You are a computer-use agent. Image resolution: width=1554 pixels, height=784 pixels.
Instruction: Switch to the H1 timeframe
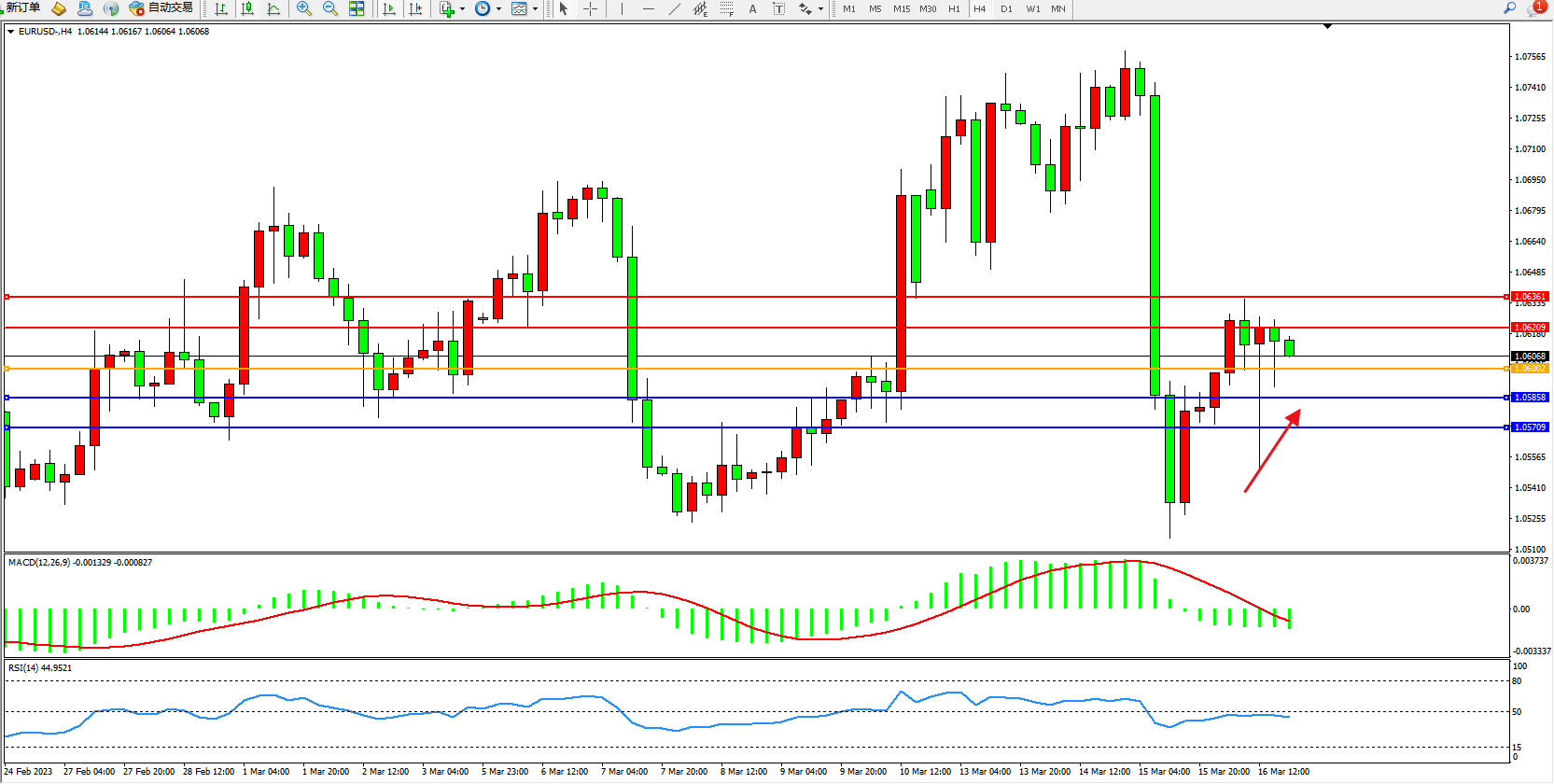click(x=954, y=8)
